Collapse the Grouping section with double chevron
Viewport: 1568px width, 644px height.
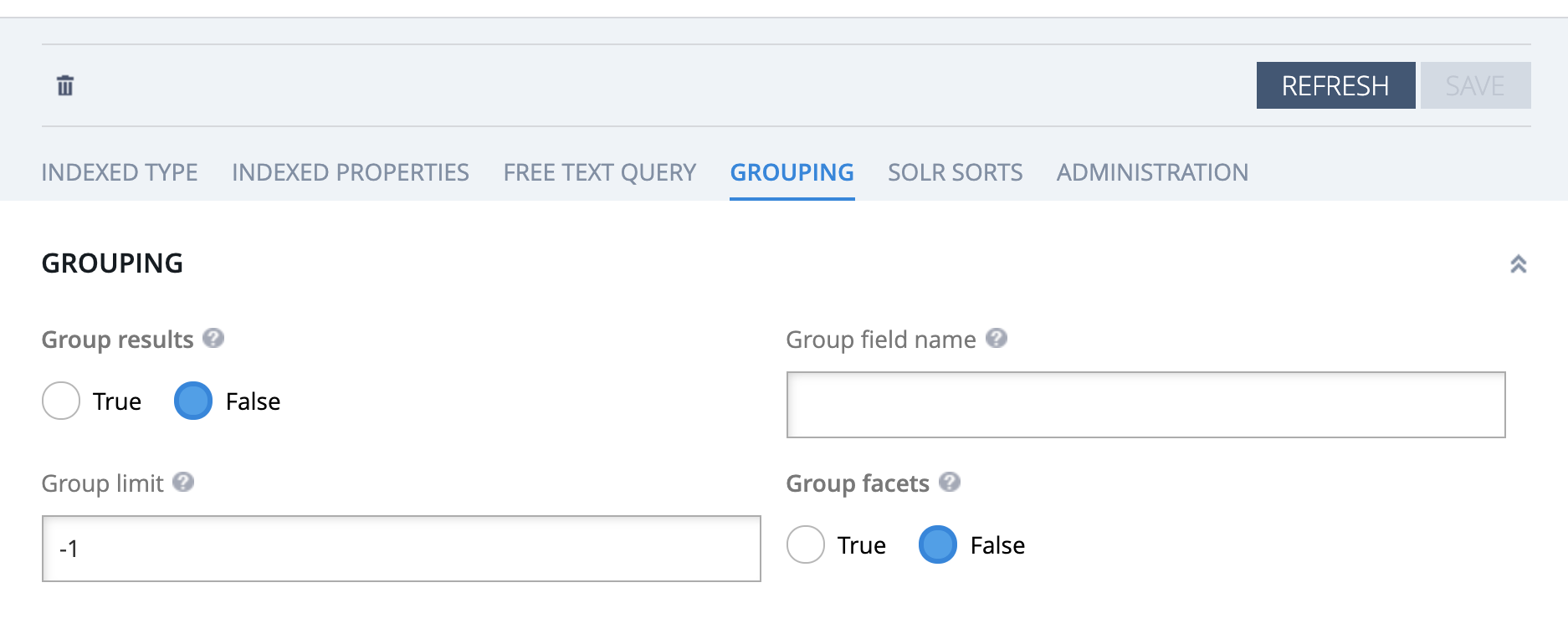coord(1518,264)
